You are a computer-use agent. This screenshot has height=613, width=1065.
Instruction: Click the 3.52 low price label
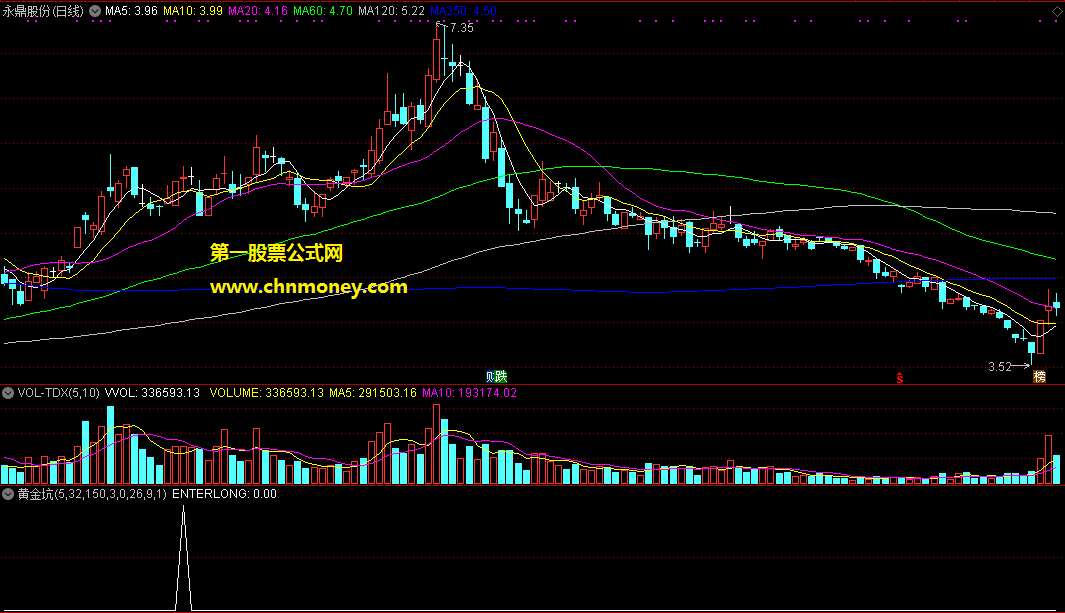pos(1000,367)
